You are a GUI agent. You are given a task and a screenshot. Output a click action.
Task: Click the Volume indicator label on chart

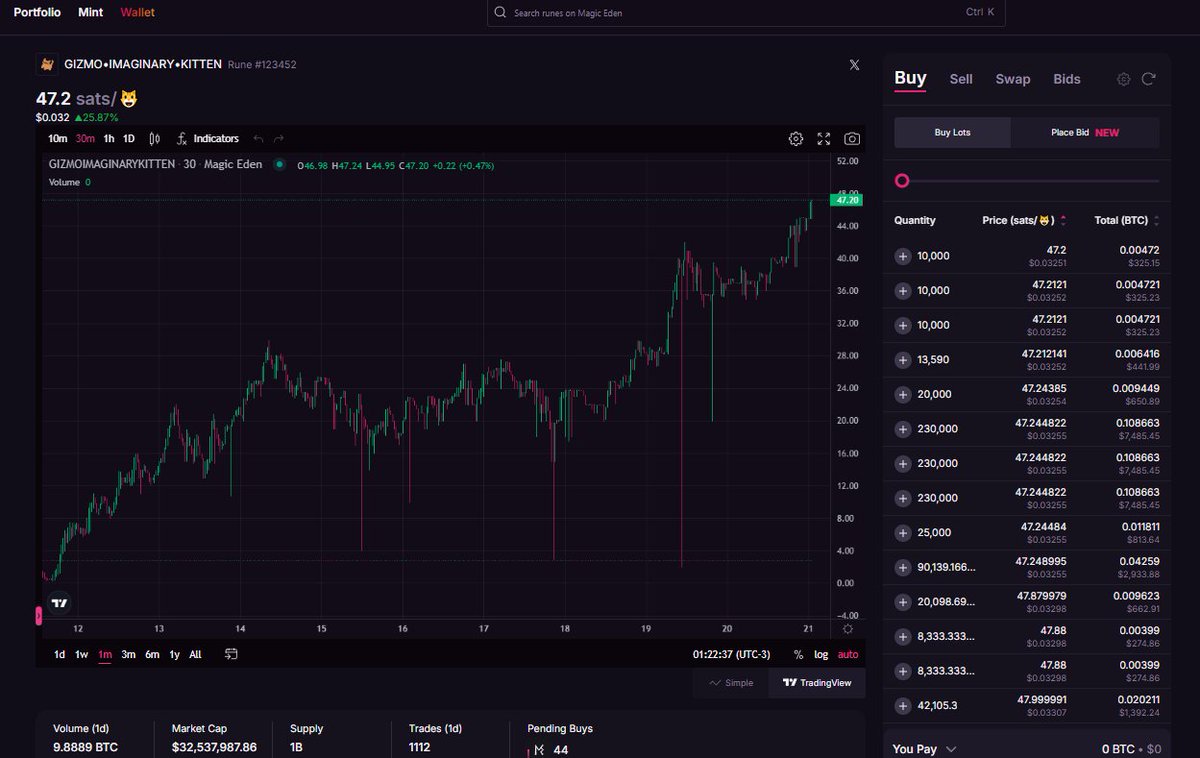65,182
